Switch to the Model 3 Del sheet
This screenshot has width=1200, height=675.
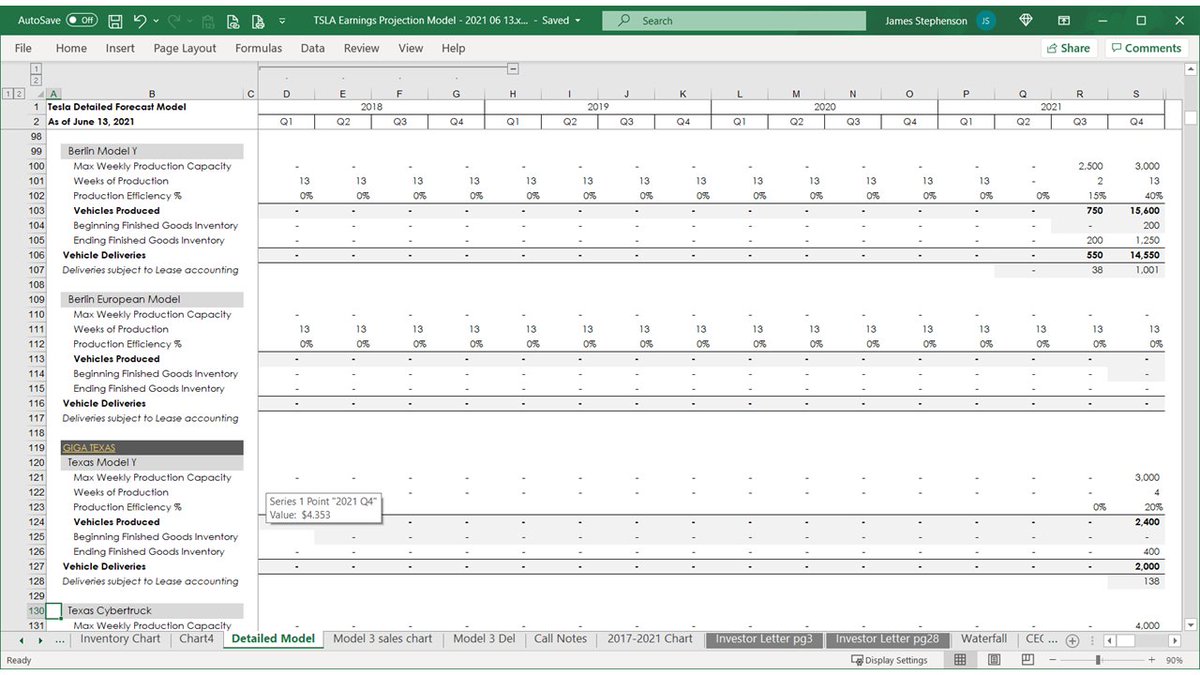coord(484,639)
